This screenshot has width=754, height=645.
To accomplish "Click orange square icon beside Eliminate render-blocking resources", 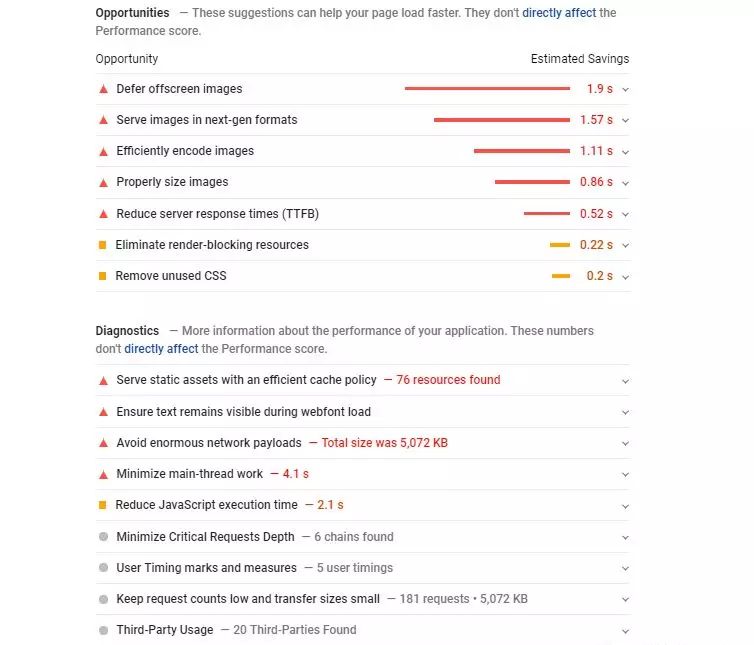I will pos(102,245).
